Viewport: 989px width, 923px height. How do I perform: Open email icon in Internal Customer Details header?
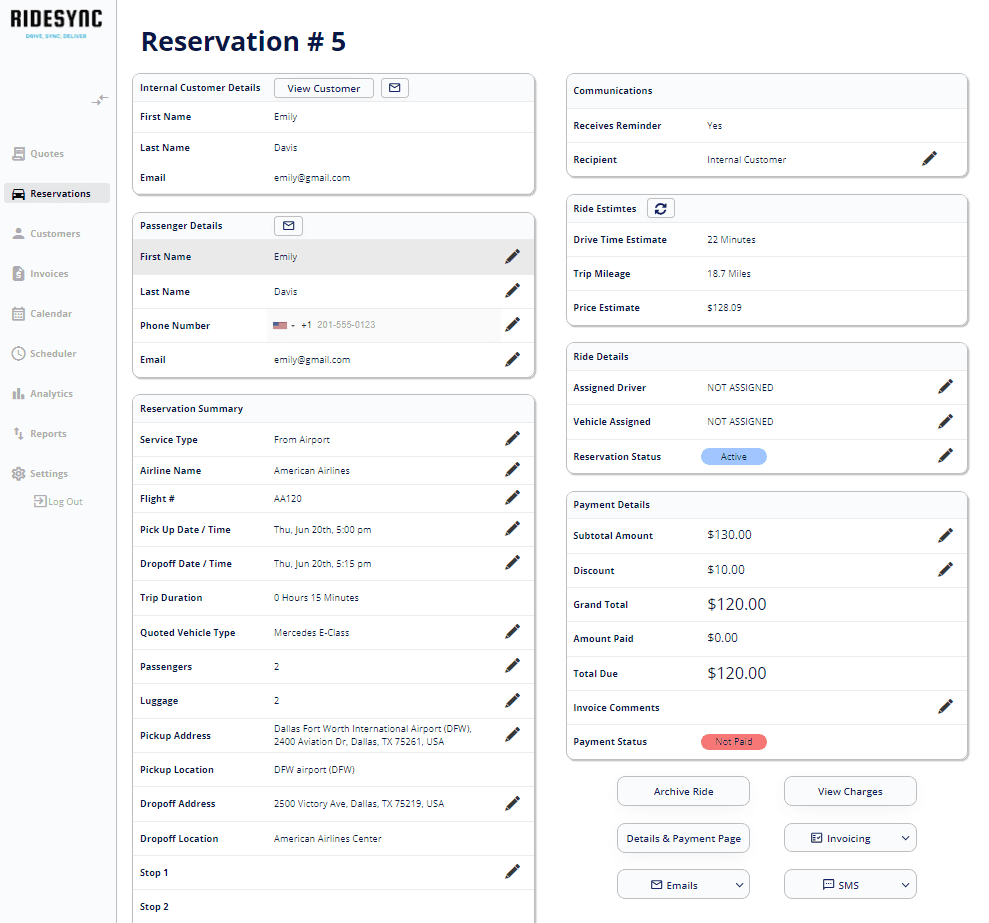point(394,87)
